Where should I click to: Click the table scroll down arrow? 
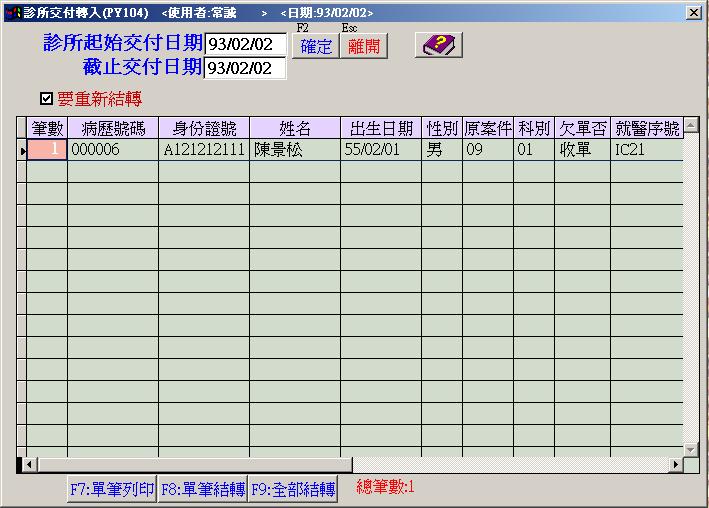[x=690, y=449]
